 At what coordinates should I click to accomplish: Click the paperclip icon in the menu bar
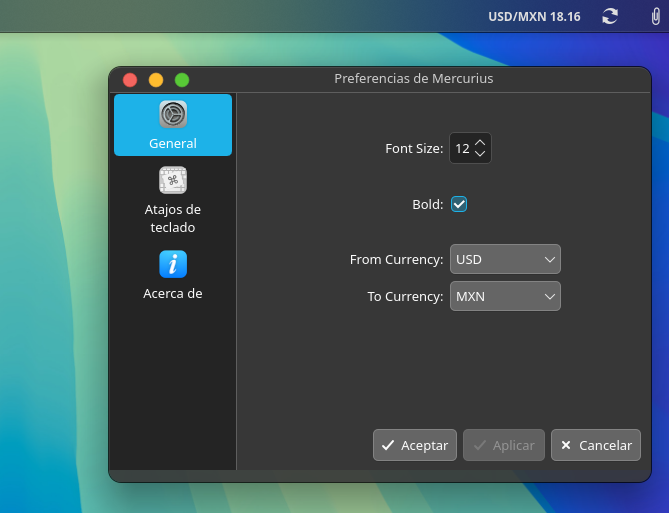pos(655,17)
